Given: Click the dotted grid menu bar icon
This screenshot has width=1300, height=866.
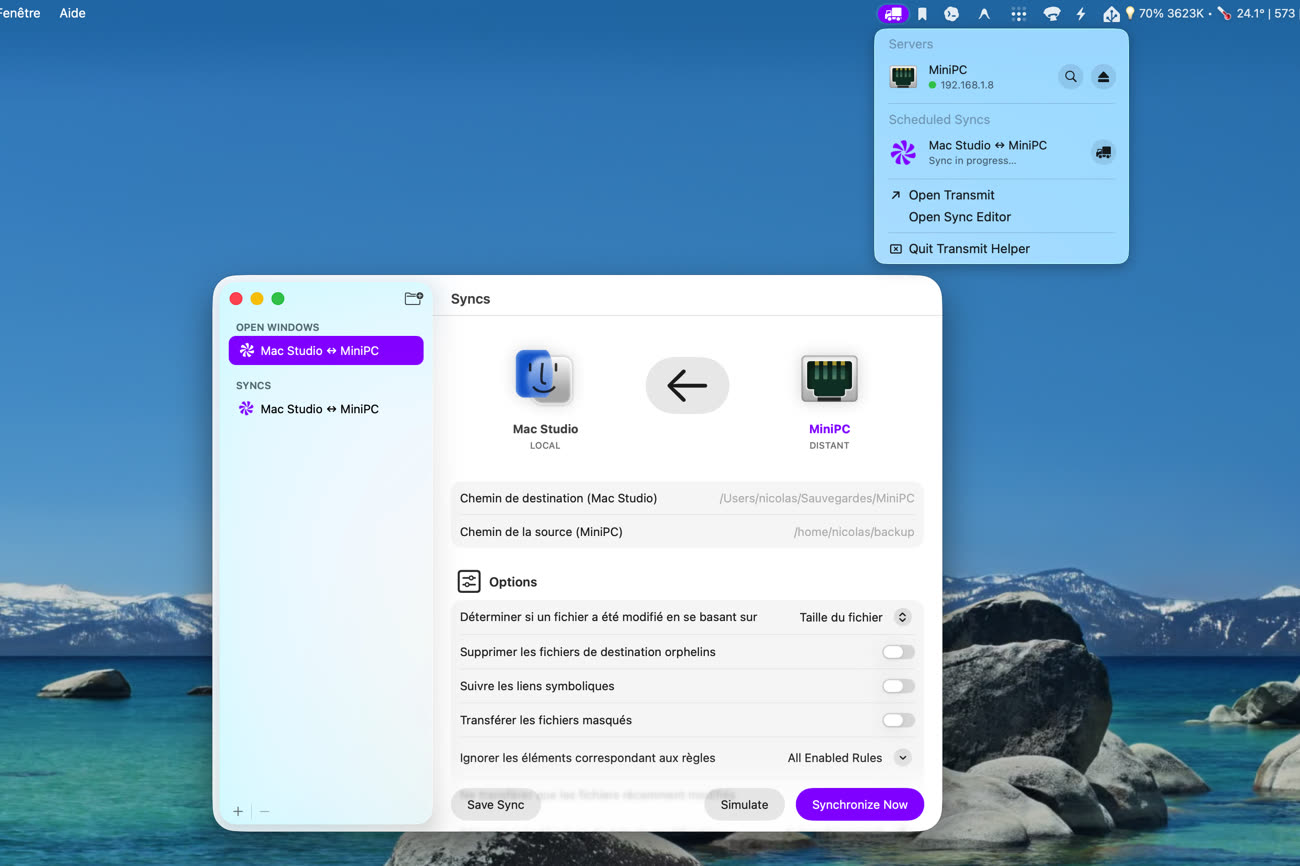Looking at the screenshot, I should 1019,14.
